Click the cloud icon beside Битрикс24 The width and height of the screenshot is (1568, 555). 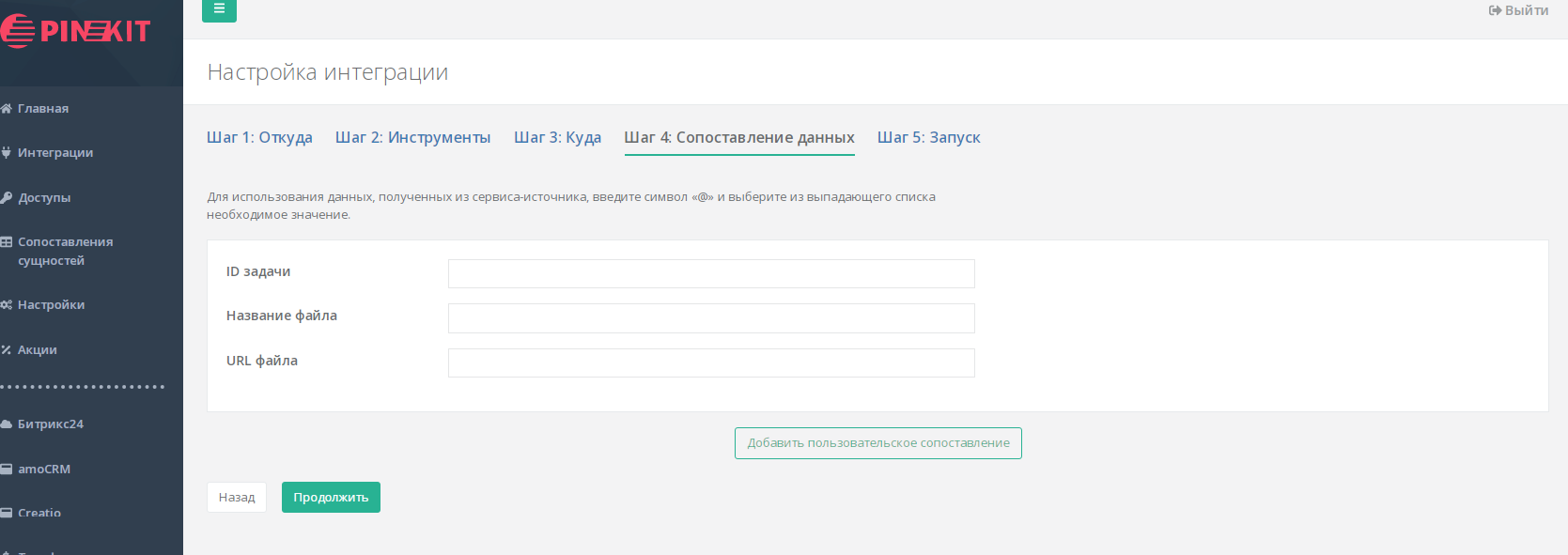tap(7, 424)
